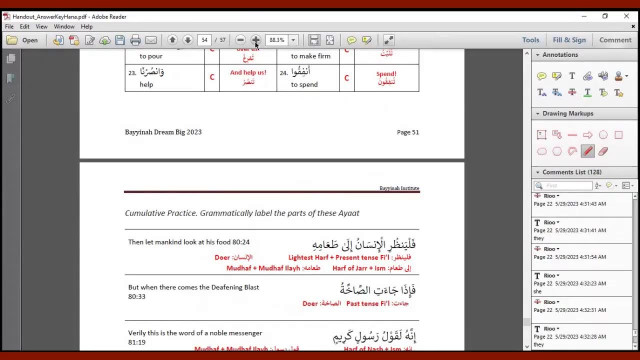Viewport: 640px width, 360px height.
Task: Select comment dated 5/29/2023 4:31:54 AM
Action: tap(583, 257)
